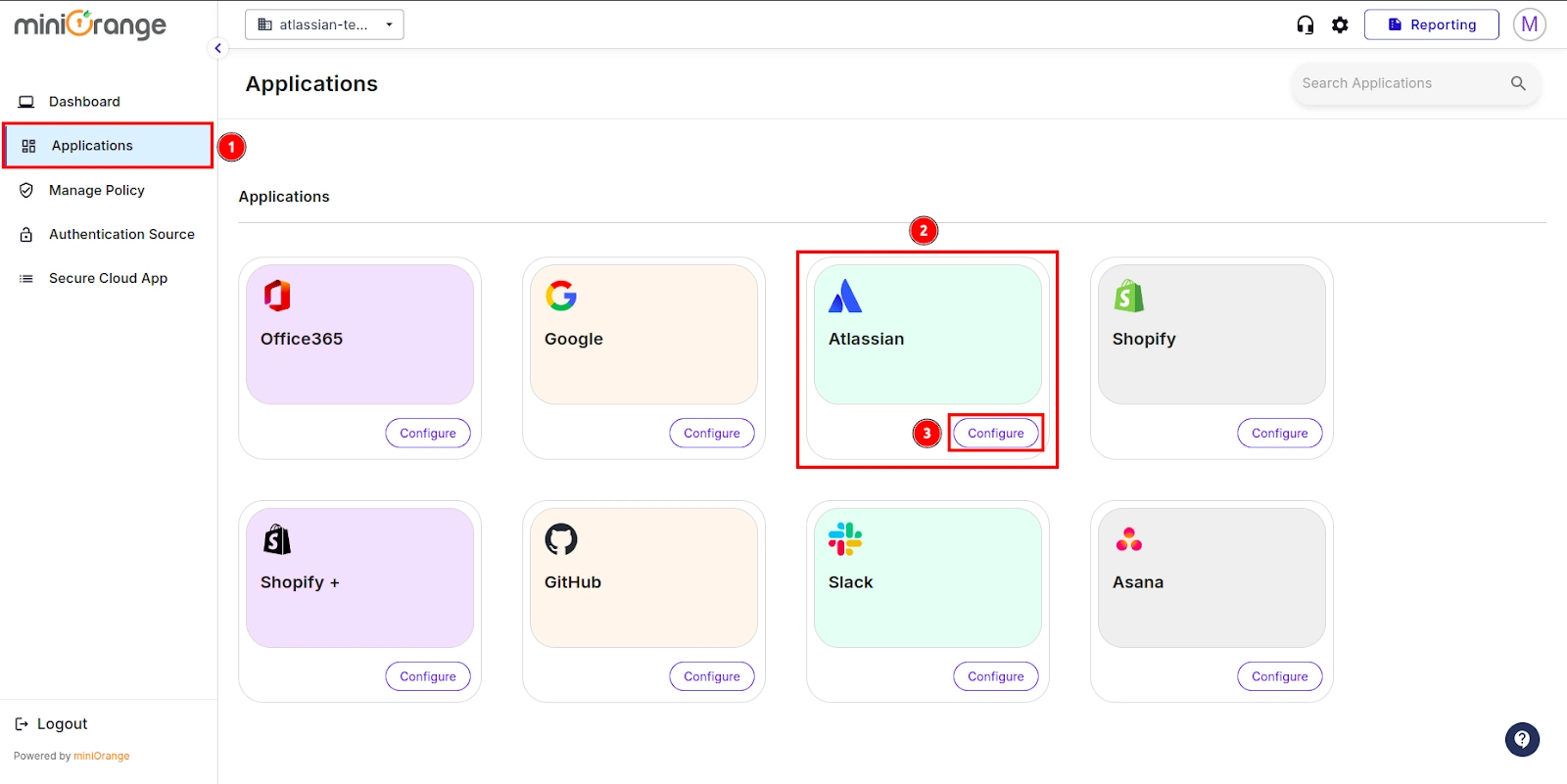Select the Shopify card label
This screenshot has width=1567, height=784.
tap(1144, 339)
